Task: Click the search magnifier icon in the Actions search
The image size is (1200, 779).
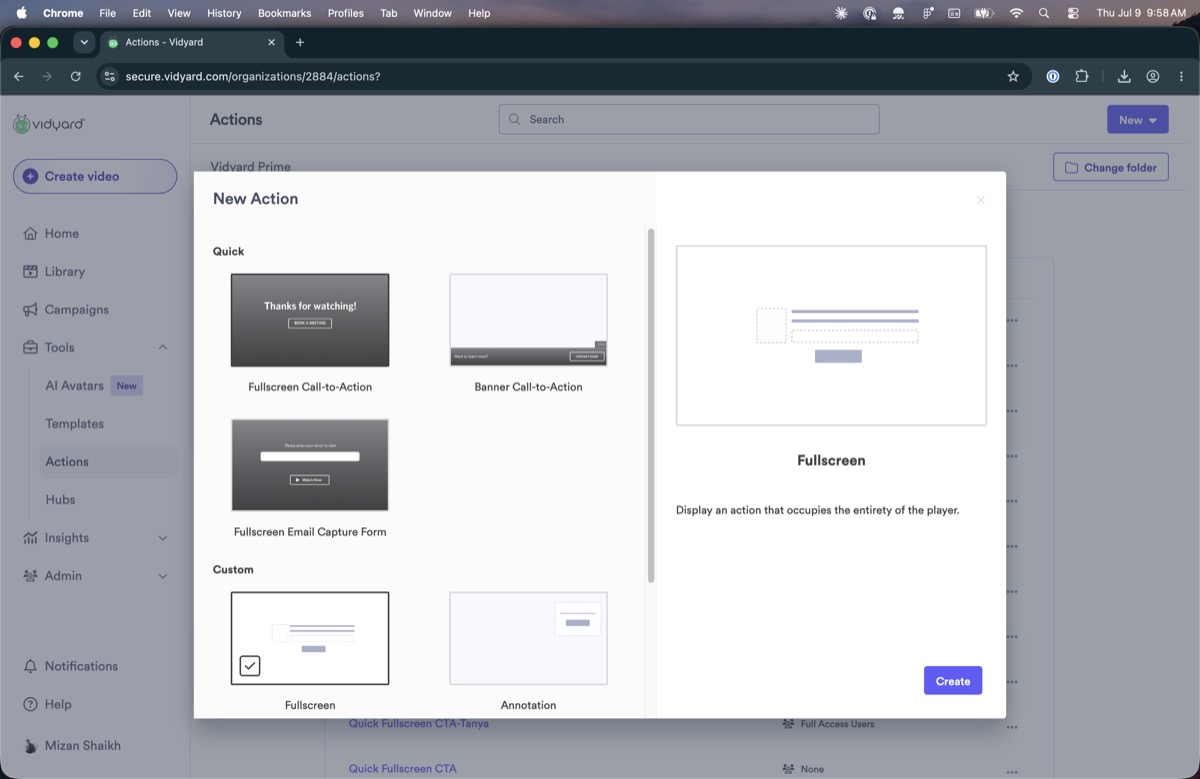Action: (515, 119)
